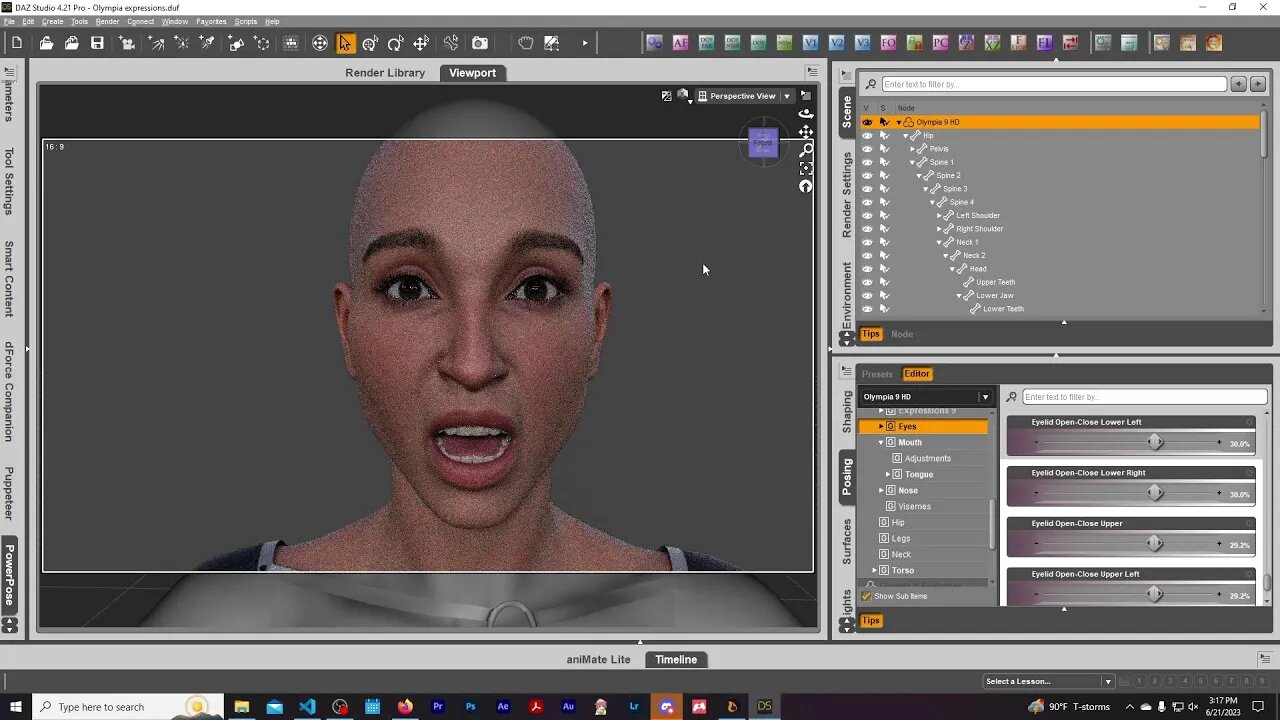The width and height of the screenshot is (1280, 720).
Task: Select the Translate move tool
Action: pos(421,43)
